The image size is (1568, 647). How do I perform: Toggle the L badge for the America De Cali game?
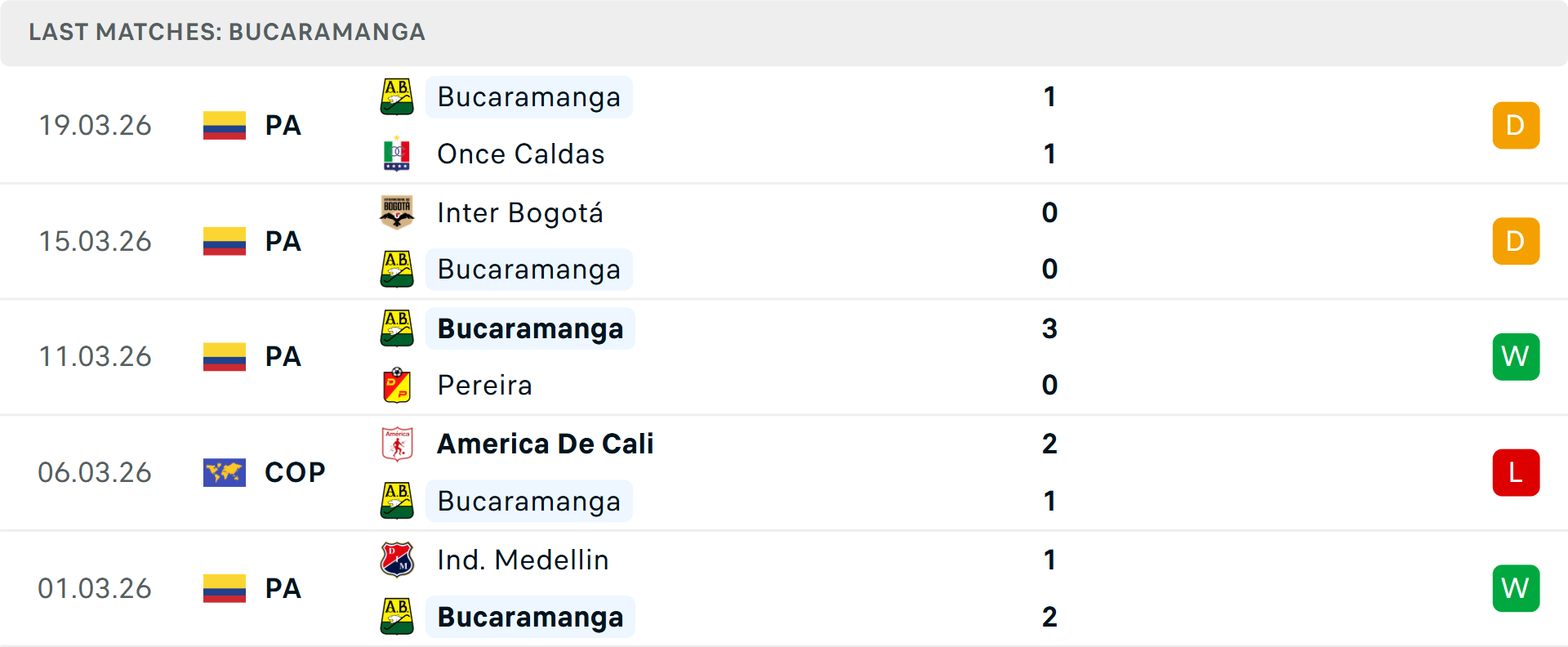[1516, 472]
